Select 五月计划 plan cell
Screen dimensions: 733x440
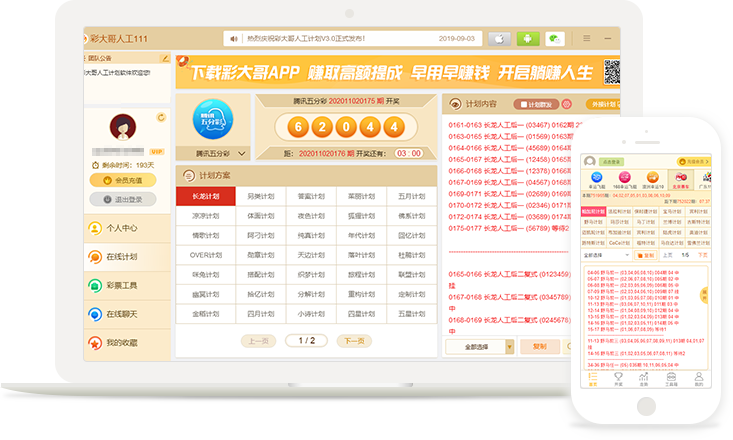click(412, 196)
